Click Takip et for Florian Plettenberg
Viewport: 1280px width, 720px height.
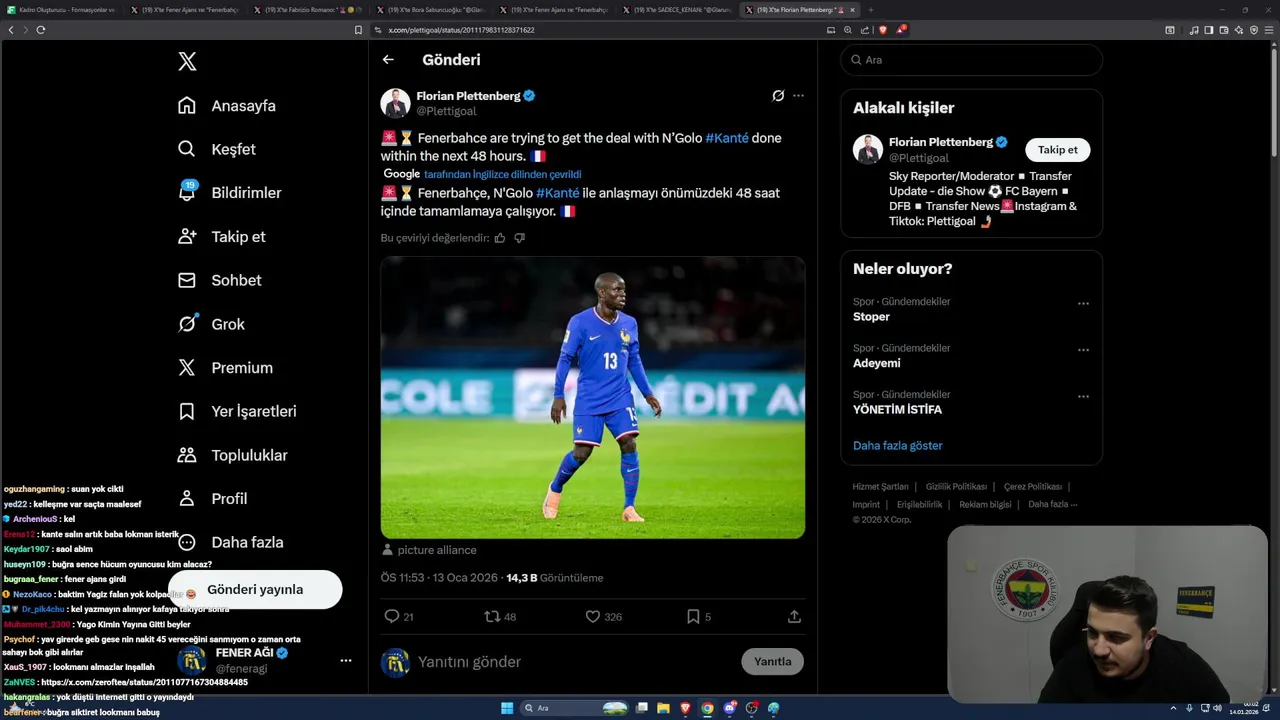tap(1058, 150)
